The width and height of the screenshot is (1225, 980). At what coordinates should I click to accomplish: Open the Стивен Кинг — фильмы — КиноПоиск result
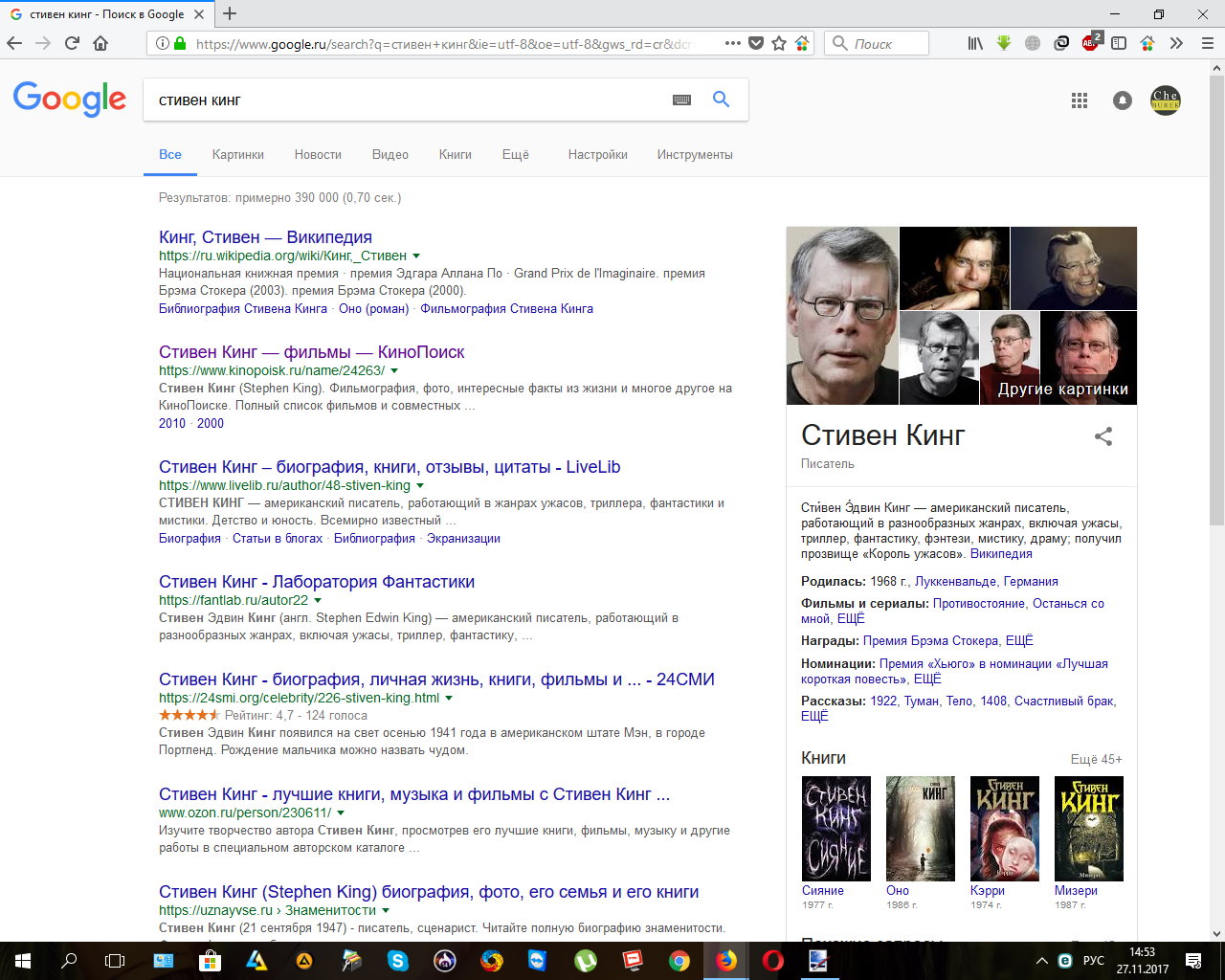click(311, 352)
